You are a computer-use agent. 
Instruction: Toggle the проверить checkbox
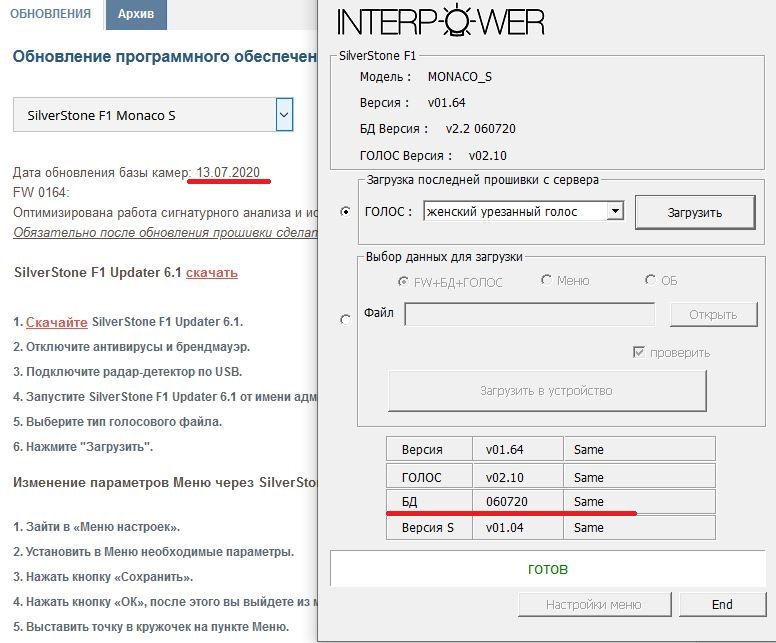coord(638,352)
